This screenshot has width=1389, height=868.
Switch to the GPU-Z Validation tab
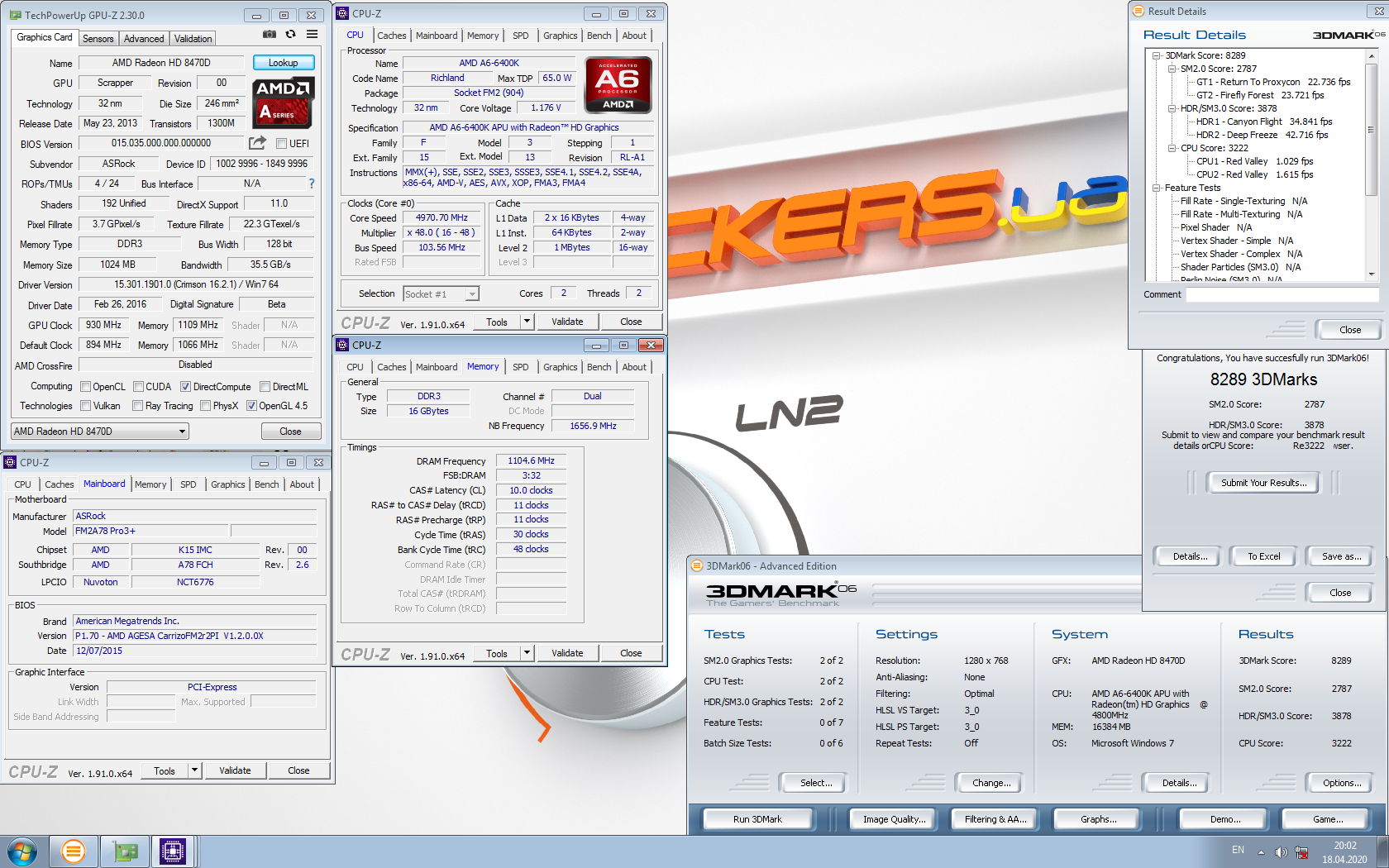(193, 39)
